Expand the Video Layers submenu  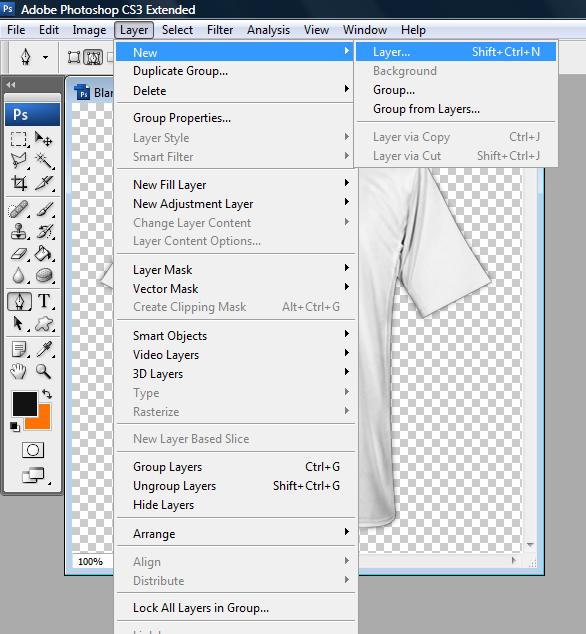click(x=235, y=355)
